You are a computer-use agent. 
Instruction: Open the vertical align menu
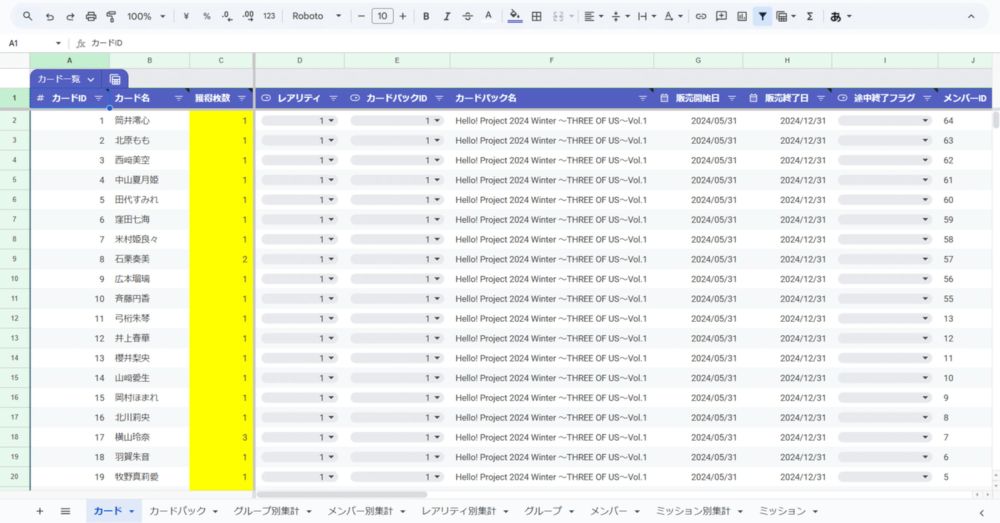[x=620, y=17]
